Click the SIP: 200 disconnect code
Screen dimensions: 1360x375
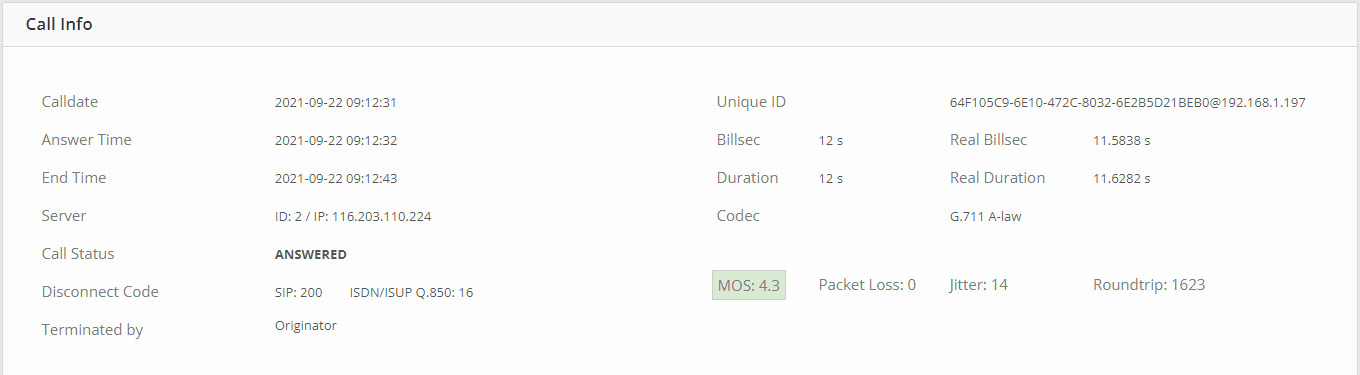(299, 292)
